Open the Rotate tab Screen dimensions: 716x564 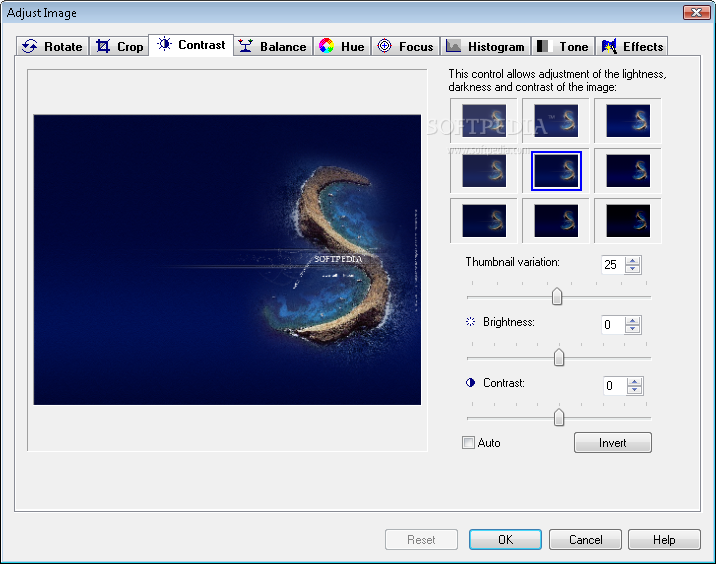53,47
